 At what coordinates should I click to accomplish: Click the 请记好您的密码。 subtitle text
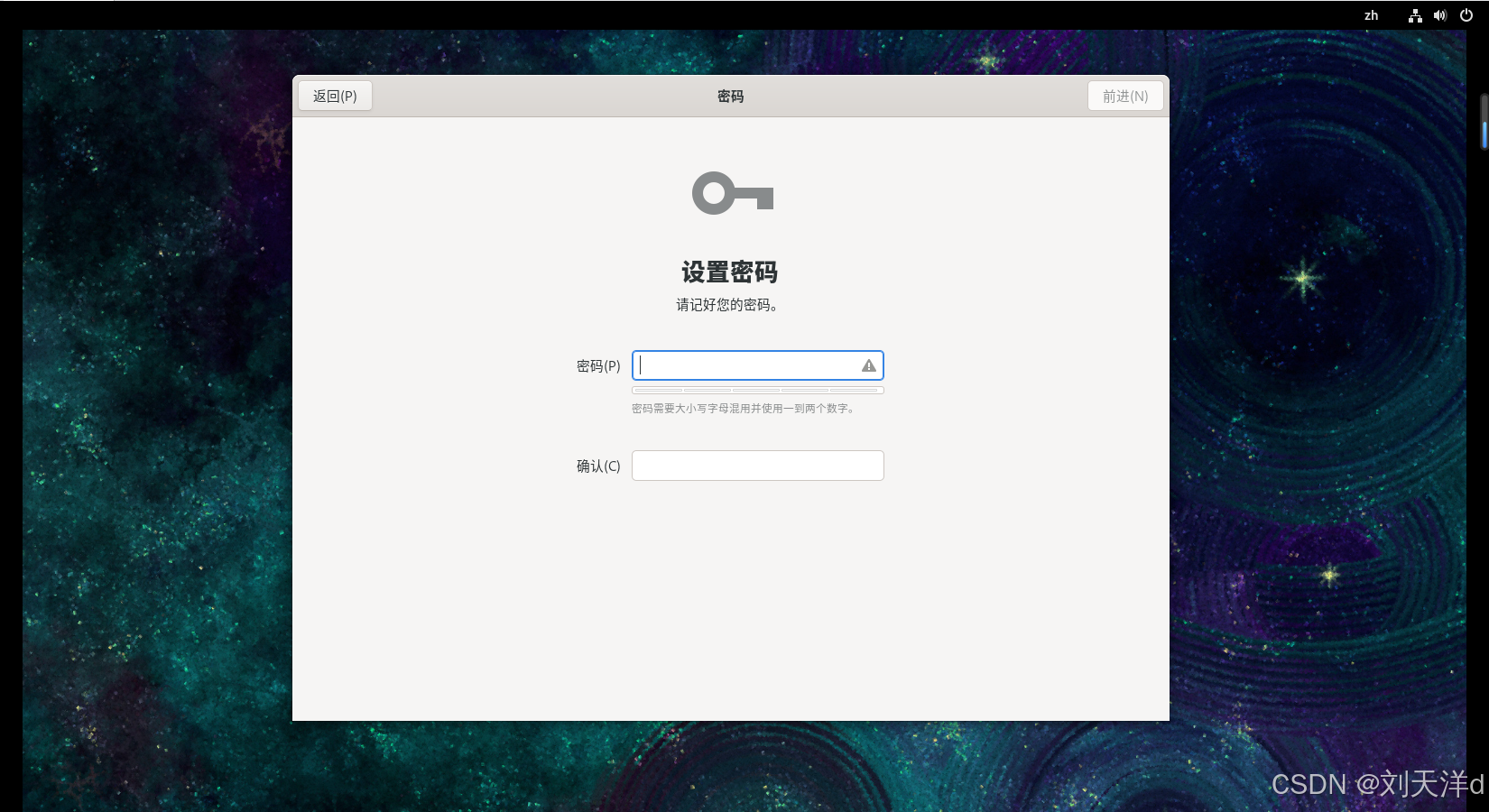(727, 305)
